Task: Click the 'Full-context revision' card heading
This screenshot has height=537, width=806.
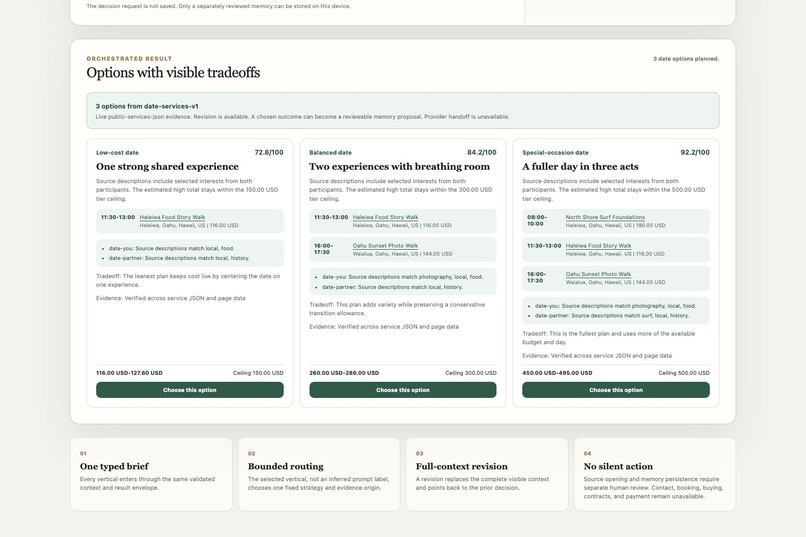Action: (x=462, y=466)
